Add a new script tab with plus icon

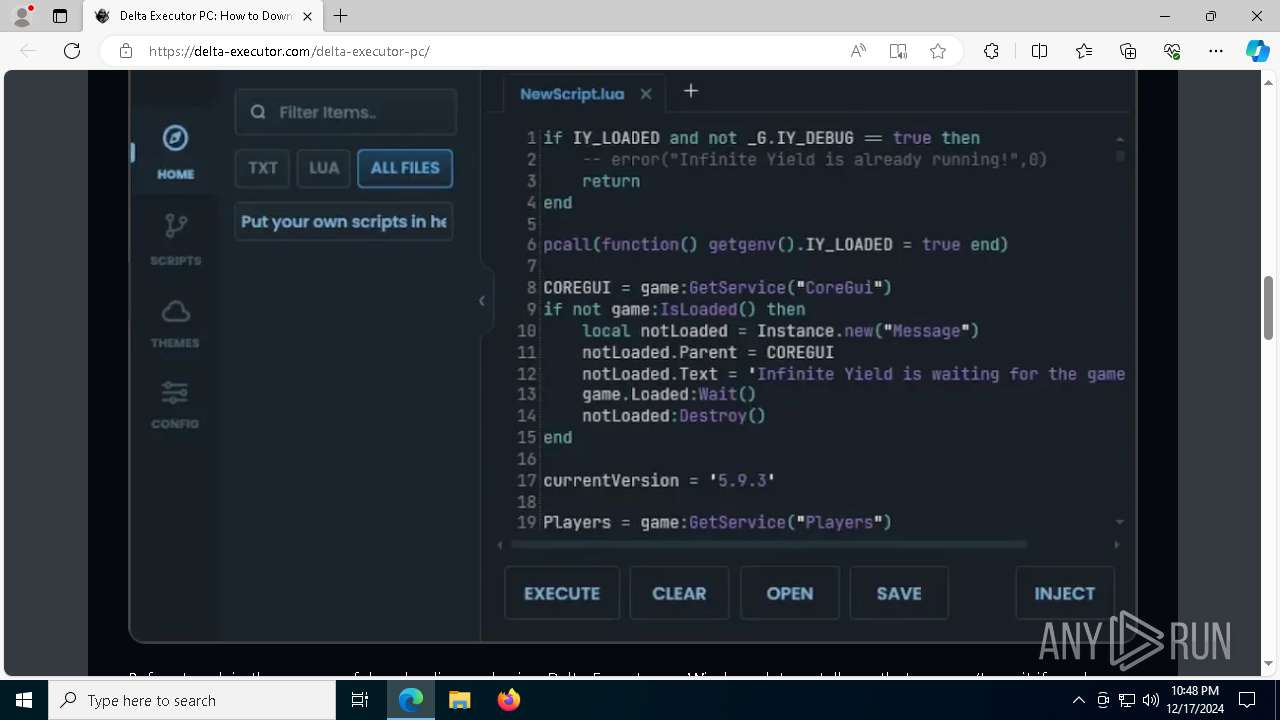[x=691, y=91]
